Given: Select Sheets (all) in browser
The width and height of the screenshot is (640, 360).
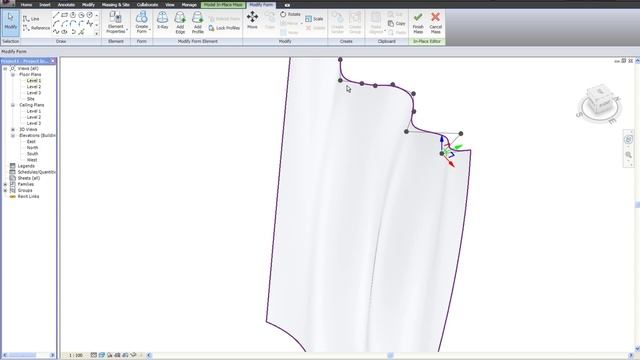Looking at the screenshot, I should pos(29,178).
